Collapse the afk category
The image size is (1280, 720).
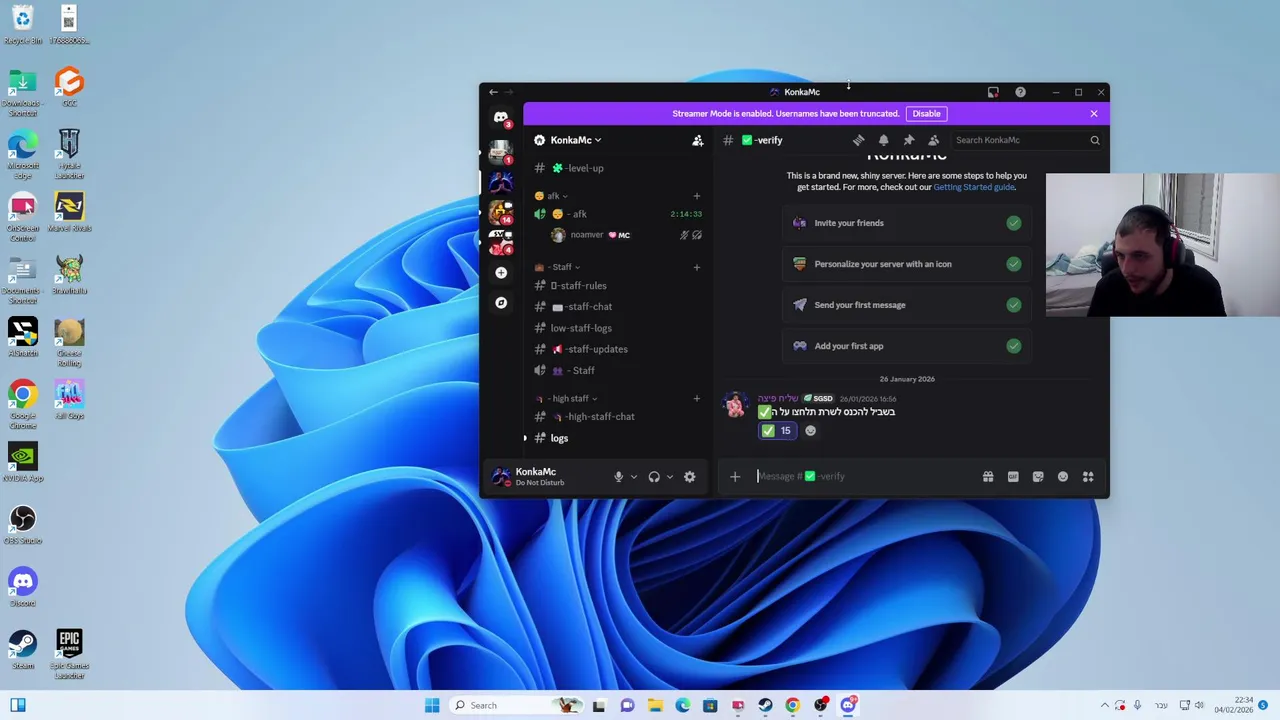(551, 196)
